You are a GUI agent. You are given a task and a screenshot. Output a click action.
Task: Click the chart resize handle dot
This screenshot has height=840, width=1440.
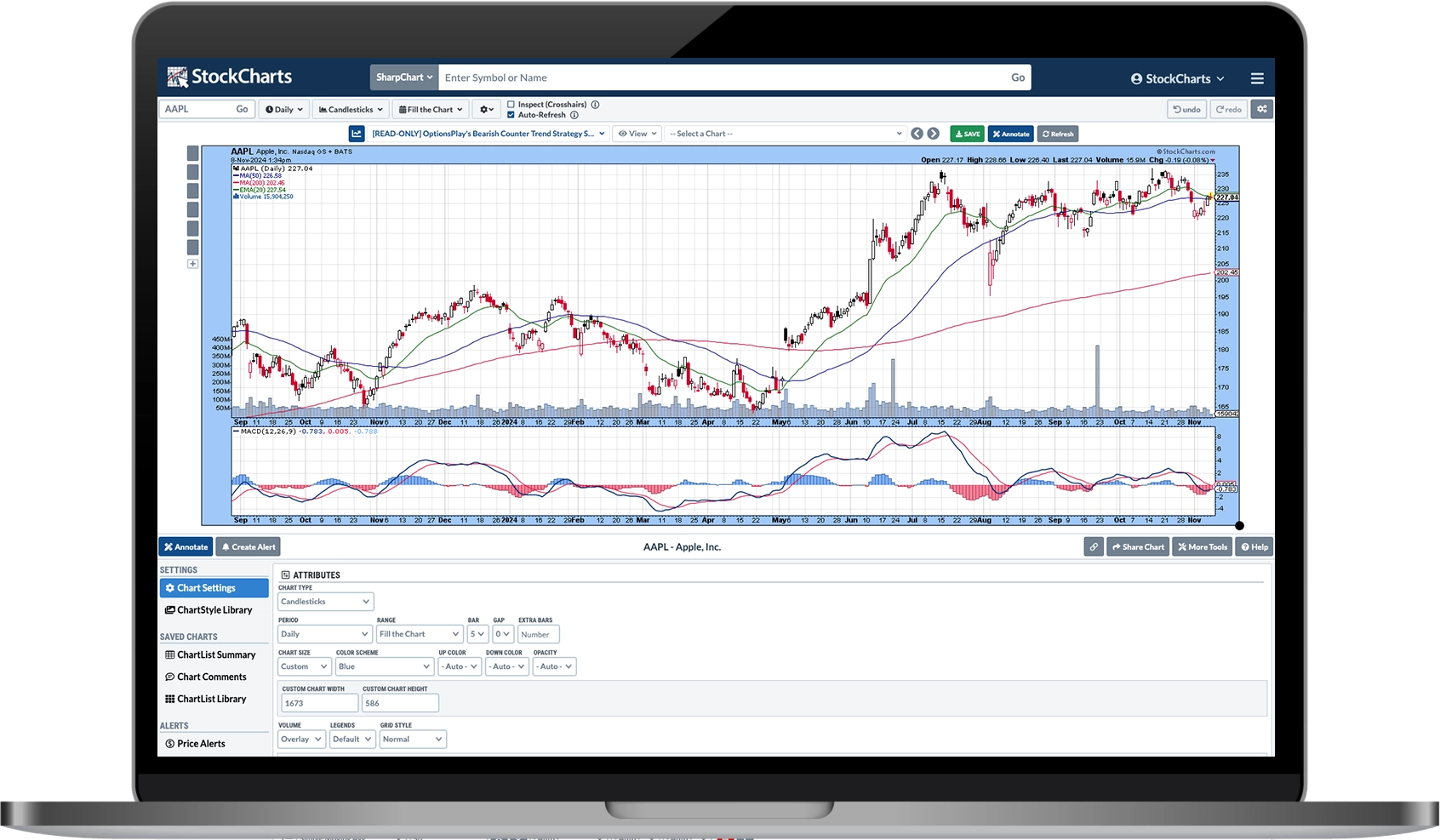pos(1239,526)
